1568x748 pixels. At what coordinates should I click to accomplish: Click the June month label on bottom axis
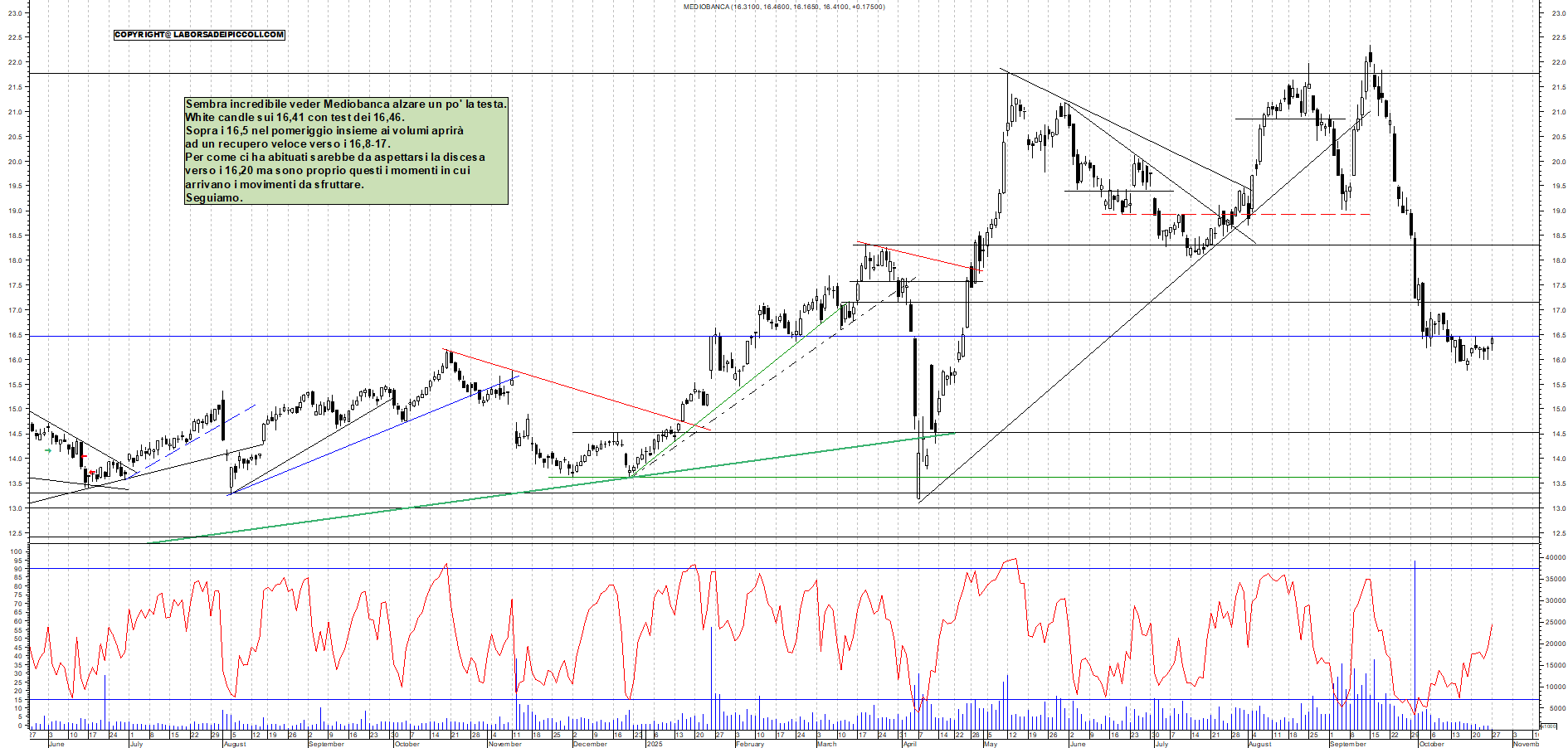pyautogui.click(x=58, y=745)
